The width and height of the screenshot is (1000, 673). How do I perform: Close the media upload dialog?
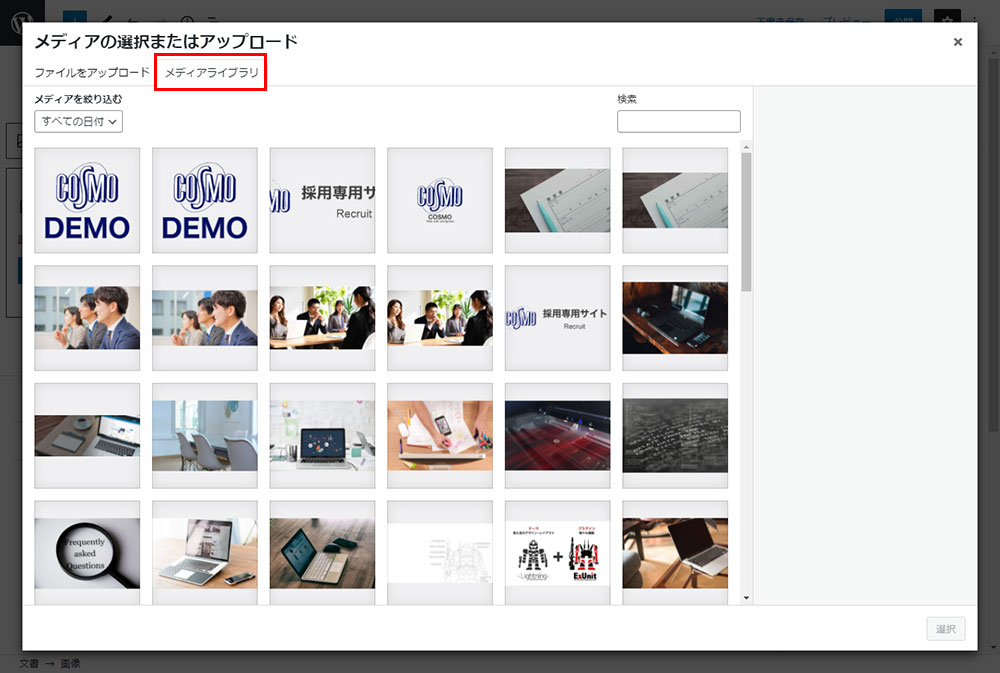(x=957, y=42)
